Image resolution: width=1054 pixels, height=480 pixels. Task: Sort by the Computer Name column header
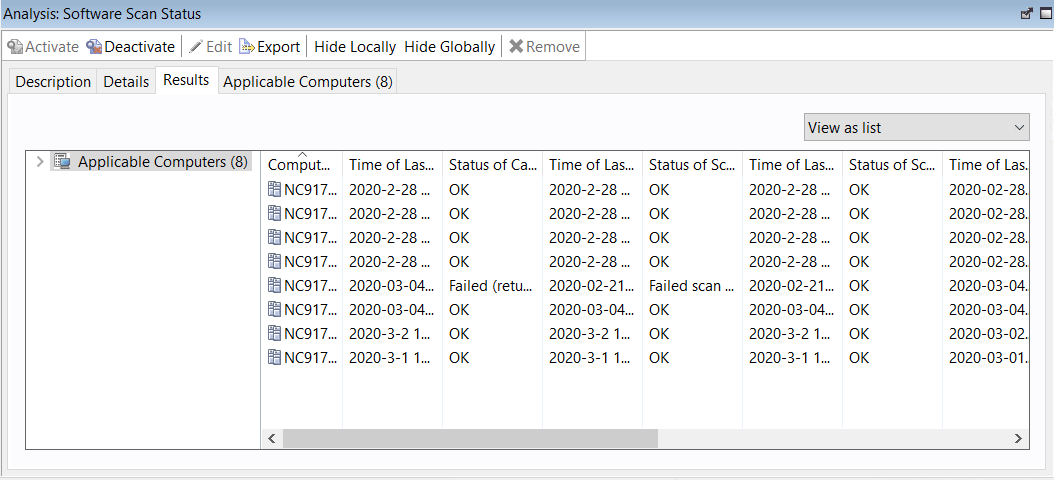coord(299,165)
